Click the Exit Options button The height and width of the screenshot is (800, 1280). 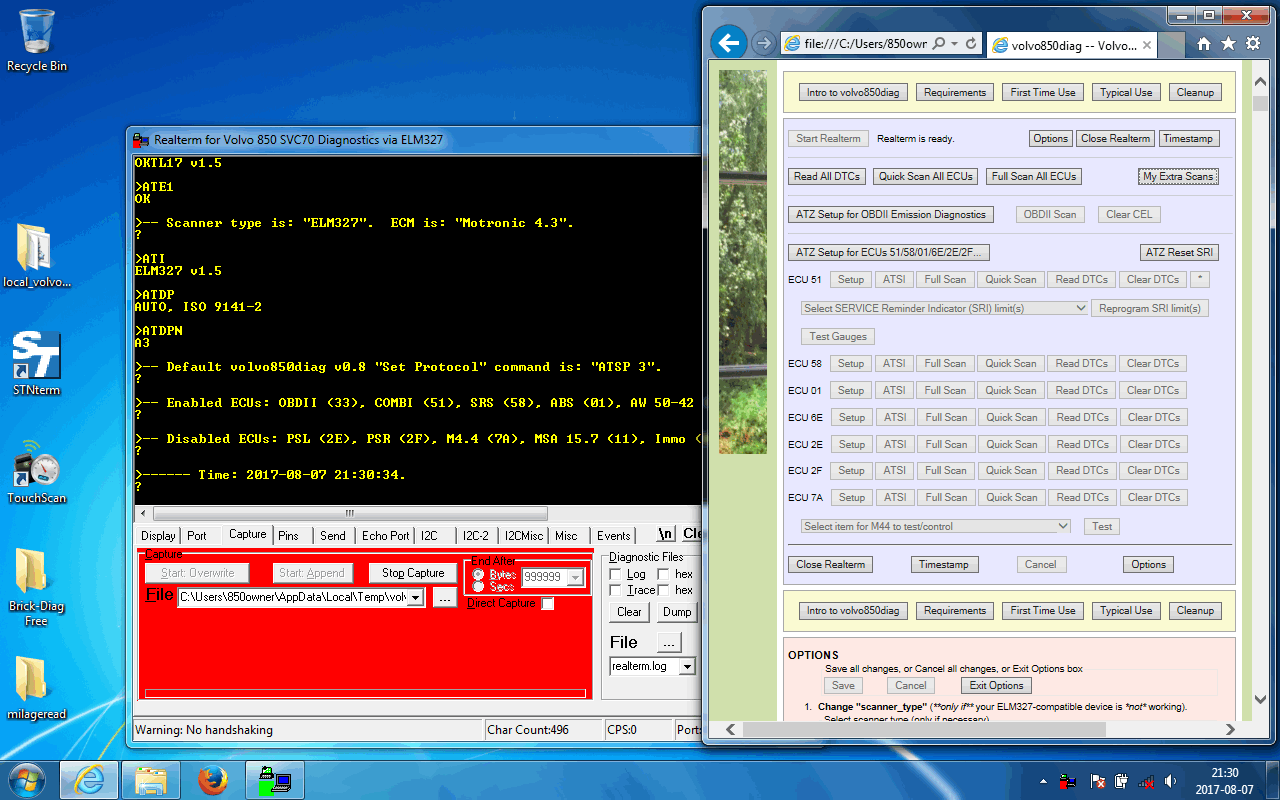(x=997, y=685)
